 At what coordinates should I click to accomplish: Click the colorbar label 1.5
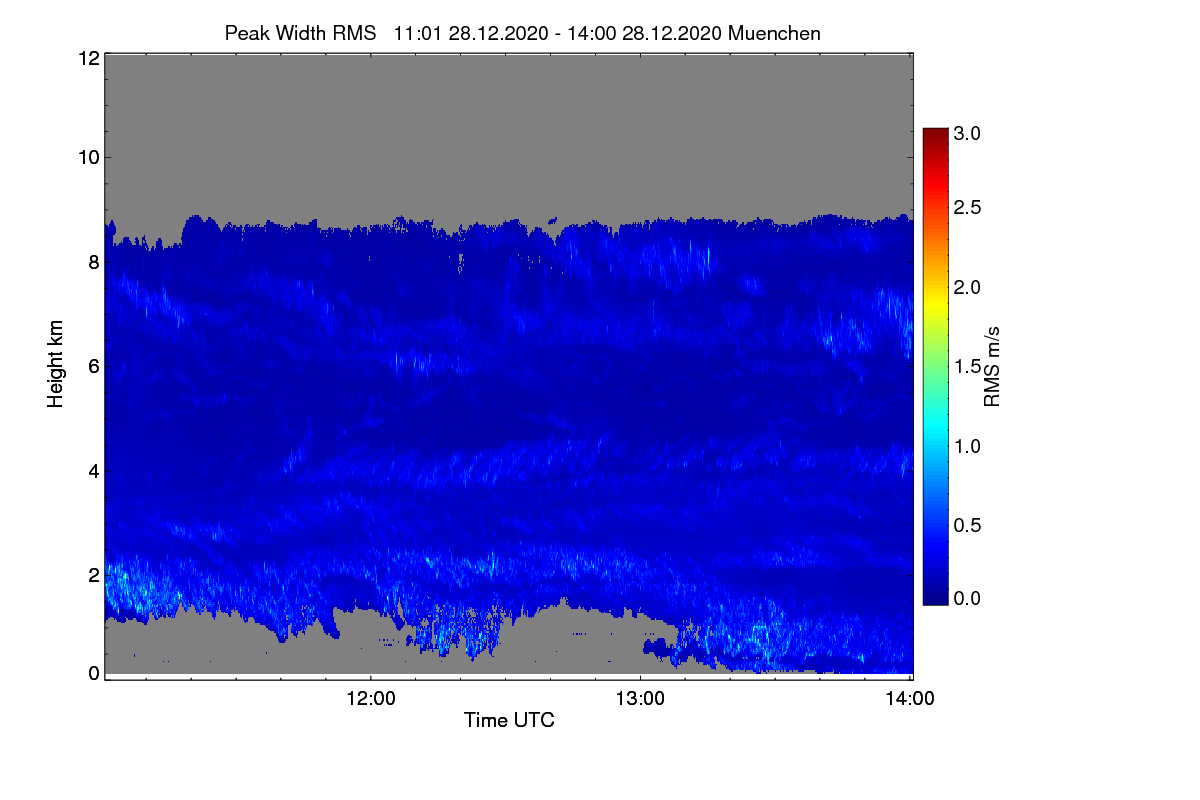(x=968, y=366)
